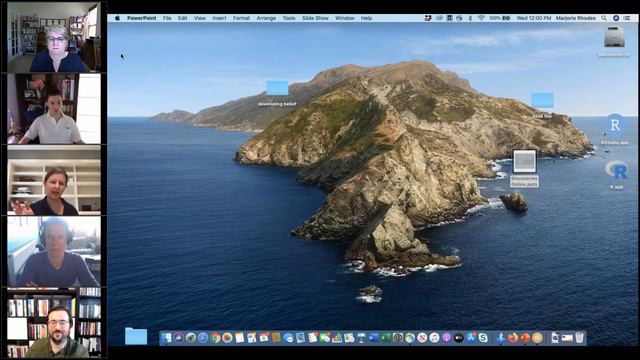Click Siri icon in menu bar
The height and width of the screenshot is (360, 640).
coord(616,18)
